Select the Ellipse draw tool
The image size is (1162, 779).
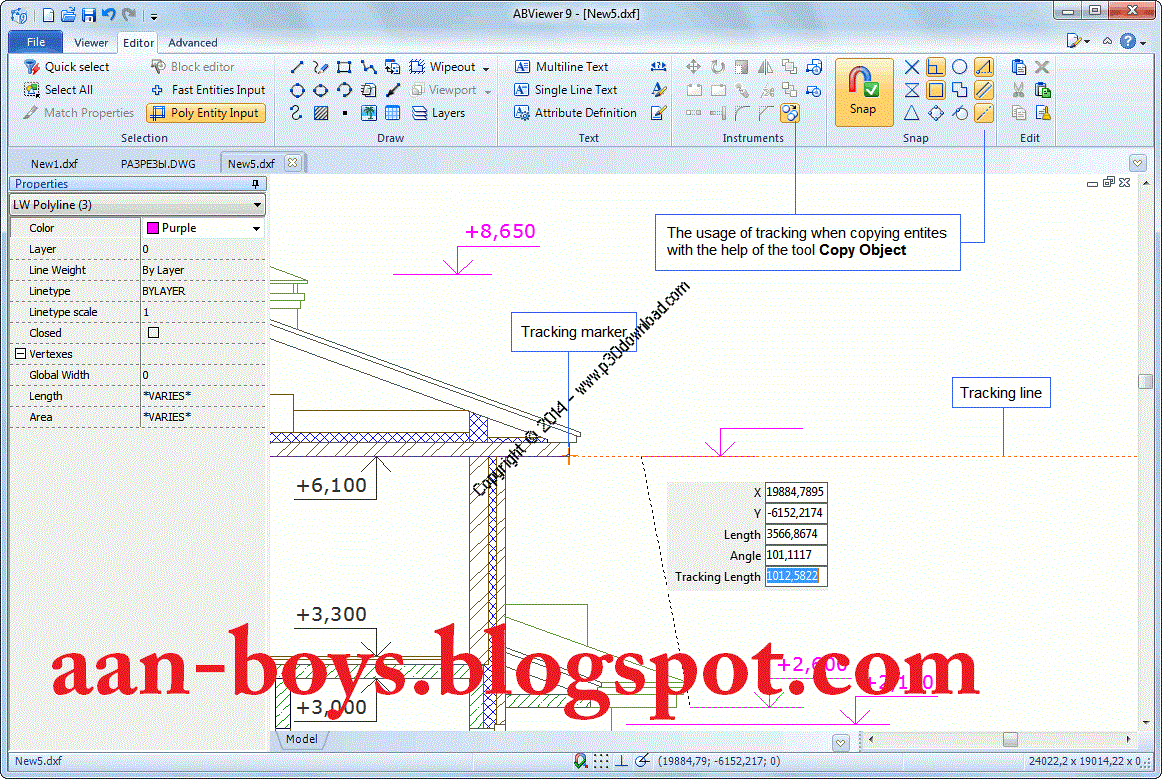pyautogui.click(x=321, y=90)
